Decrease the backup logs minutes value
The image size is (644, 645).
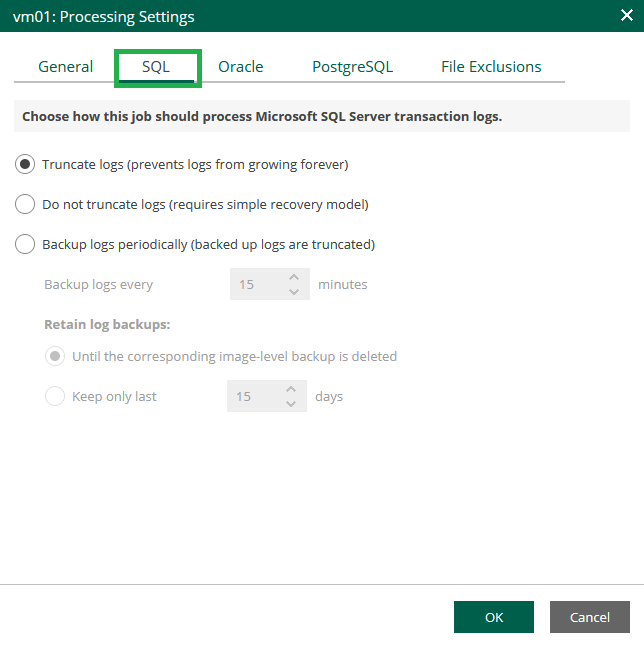[294, 292]
